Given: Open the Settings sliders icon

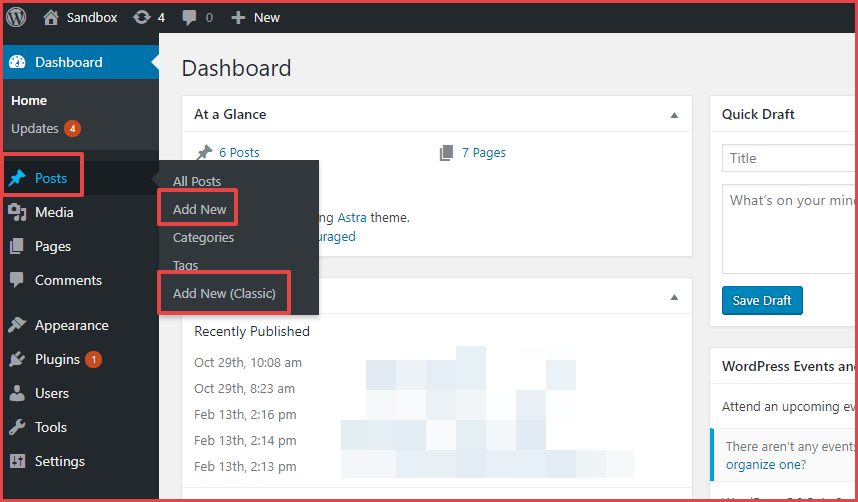Looking at the screenshot, I should tap(17, 461).
